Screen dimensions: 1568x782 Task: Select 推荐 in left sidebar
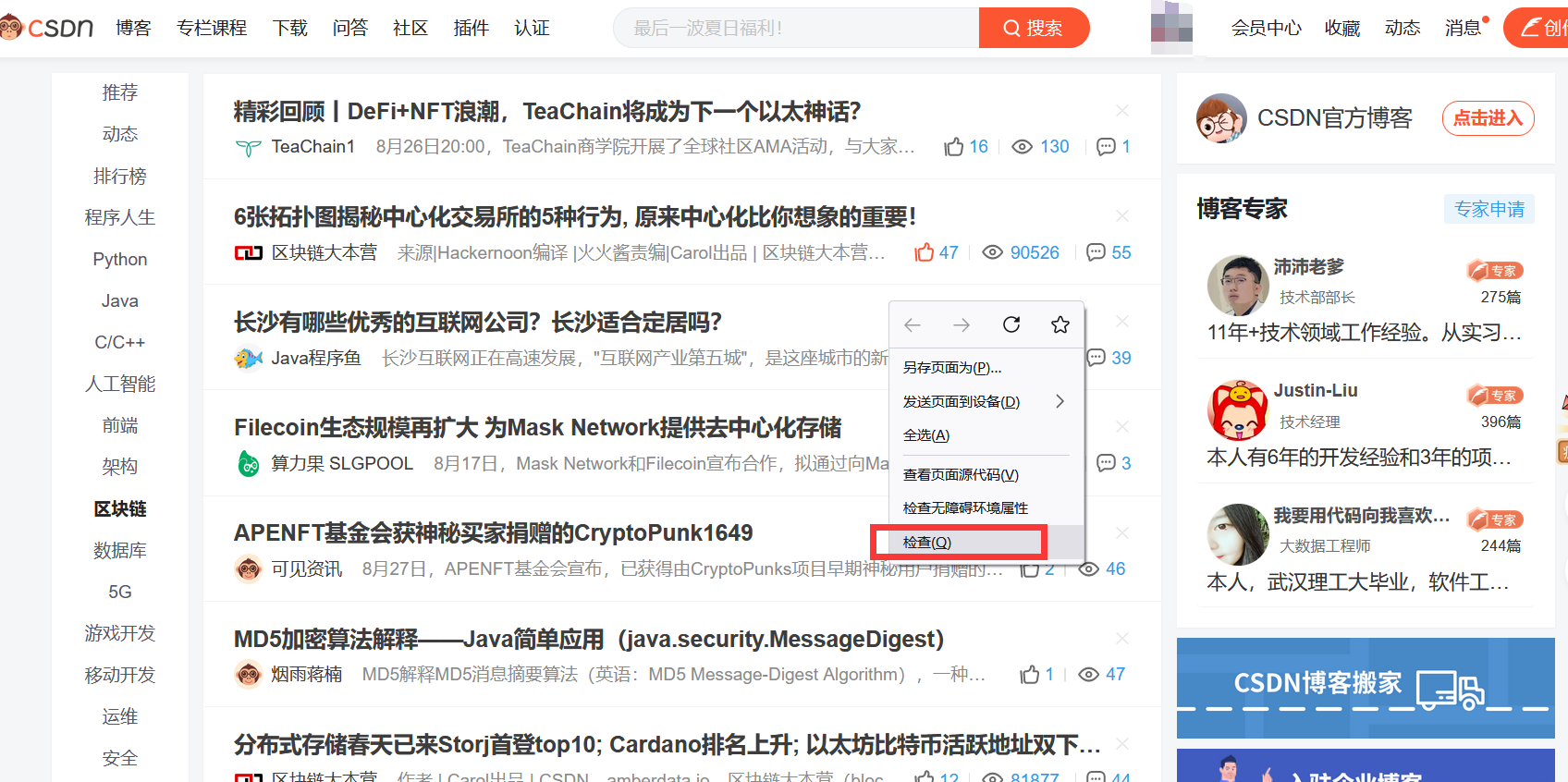[x=120, y=92]
